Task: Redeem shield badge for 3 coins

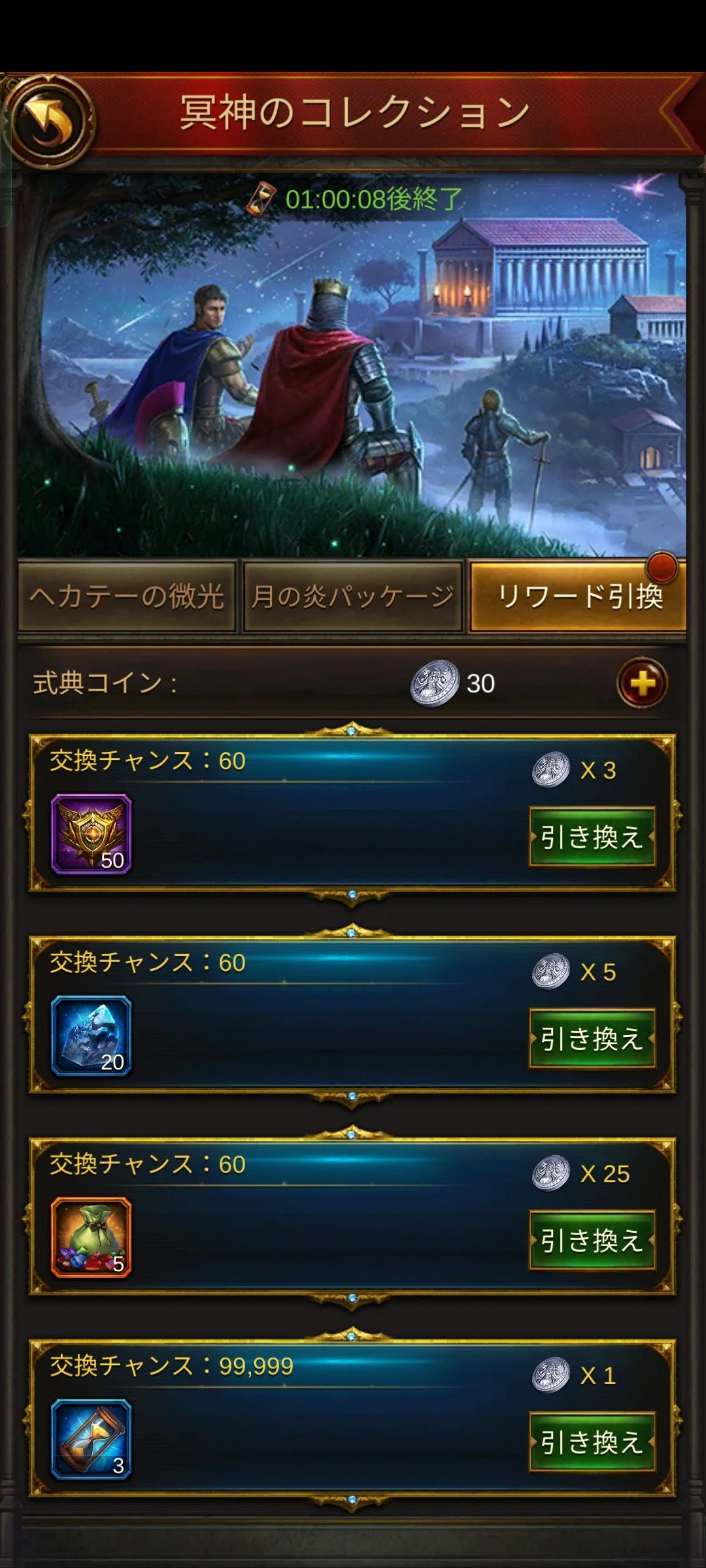Action: (592, 837)
